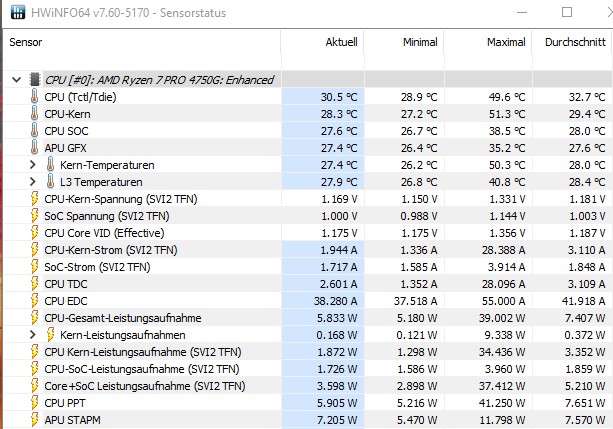The width and height of the screenshot is (613, 429).
Task: Click the 55.000 A maximal EDC value
Action: [504, 301]
